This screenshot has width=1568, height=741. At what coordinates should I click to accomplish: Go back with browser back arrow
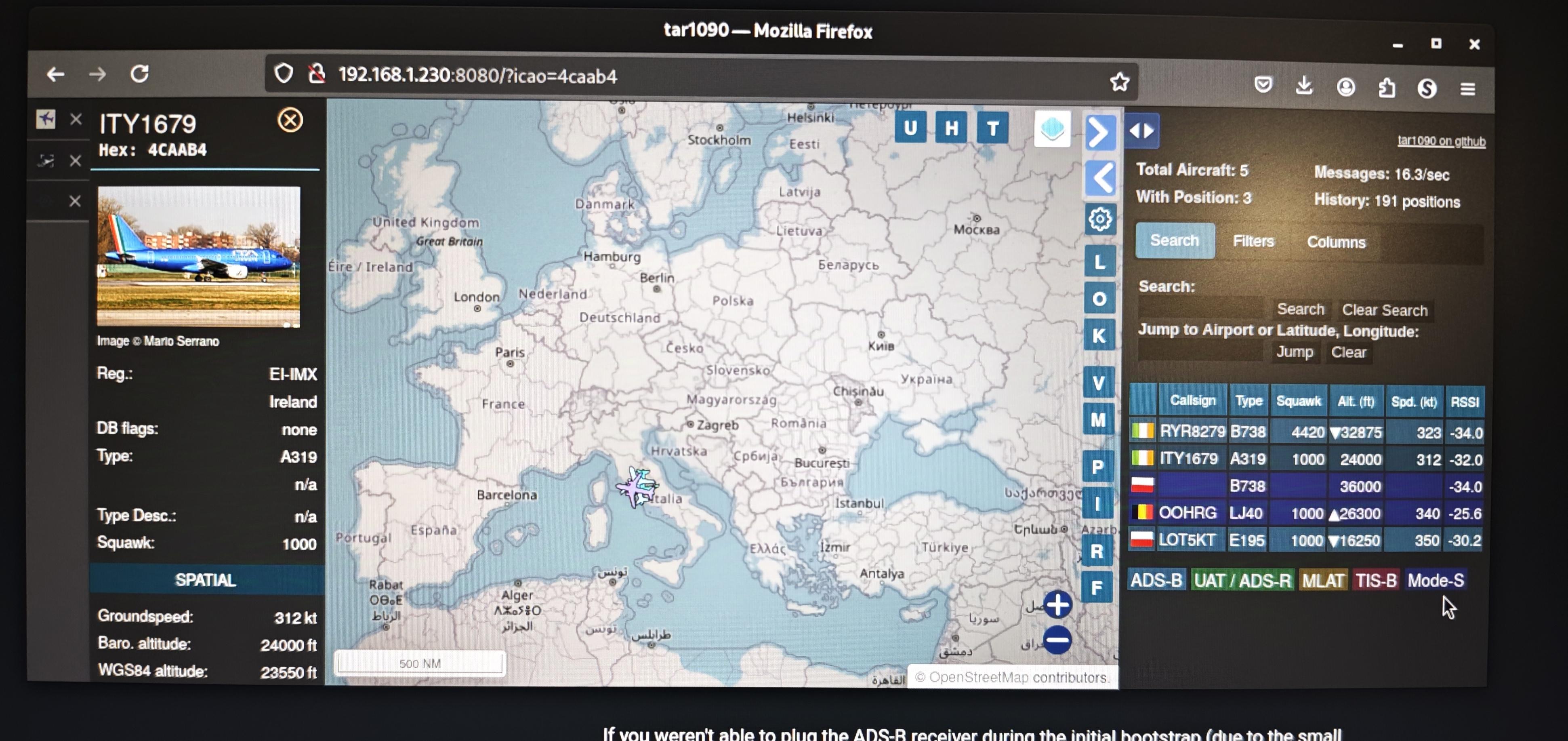coord(55,74)
